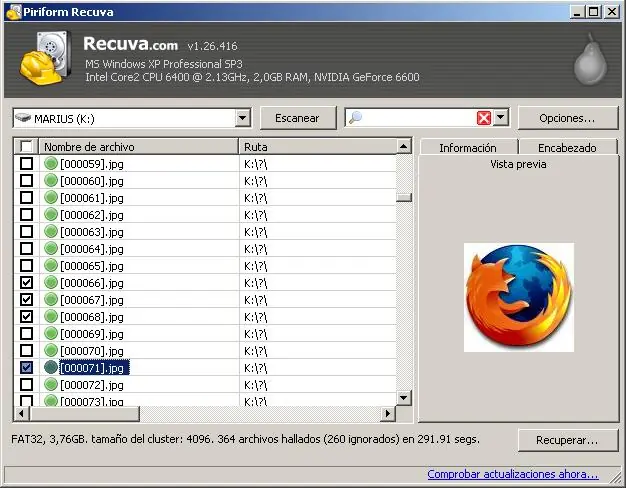626x488 pixels.
Task: Click green status dot of [000070].jpg
Action: [51, 350]
